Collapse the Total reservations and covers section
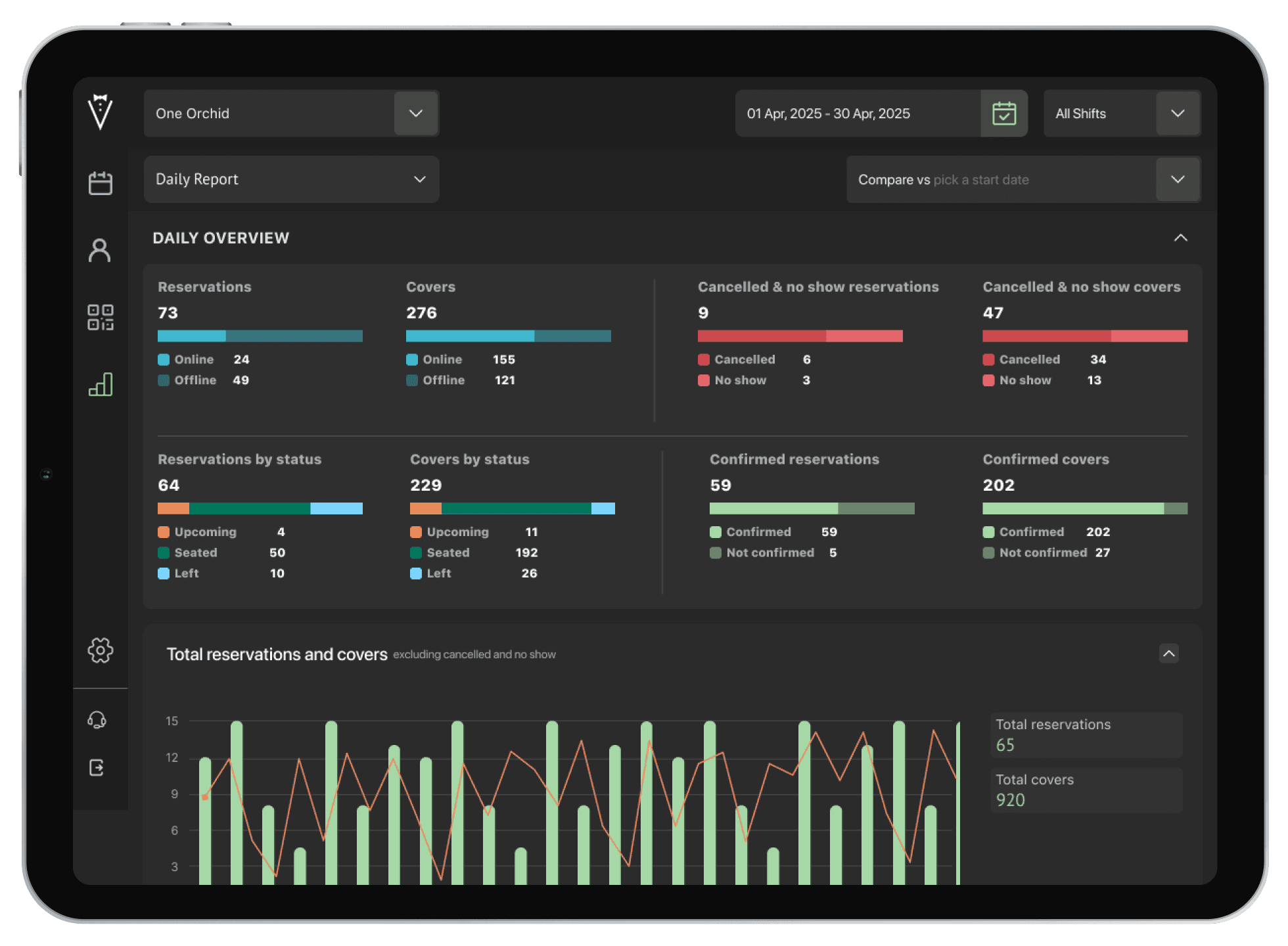This screenshot has width=1288, height=946. 1169,654
